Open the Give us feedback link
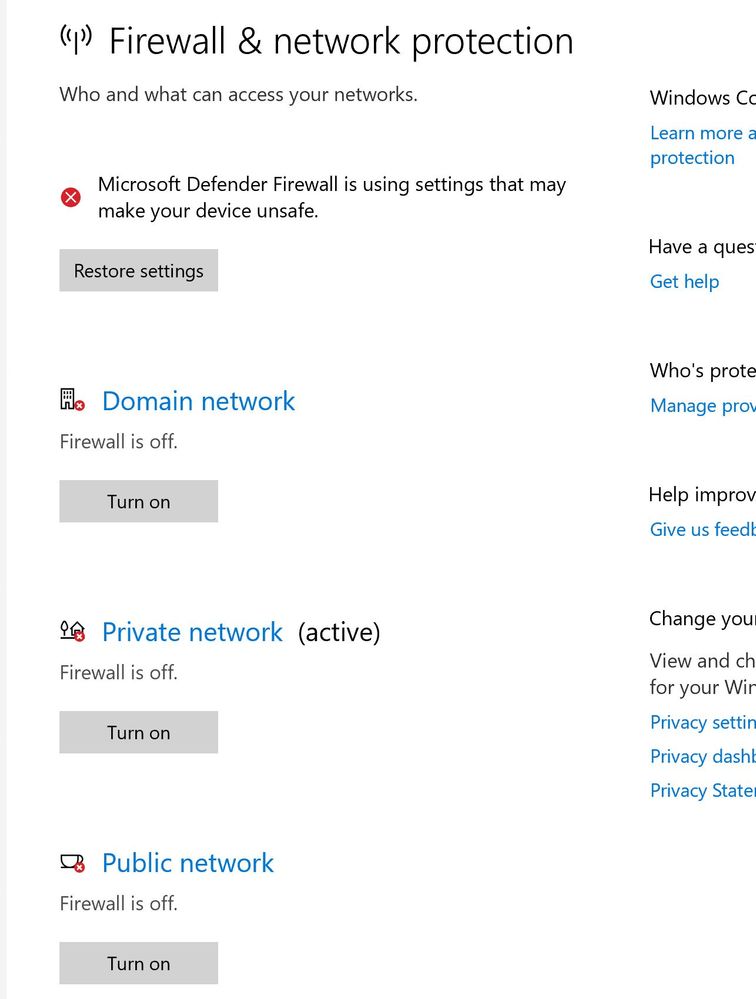Image resolution: width=756 pixels, height=999 pixels. click(703, 529)
